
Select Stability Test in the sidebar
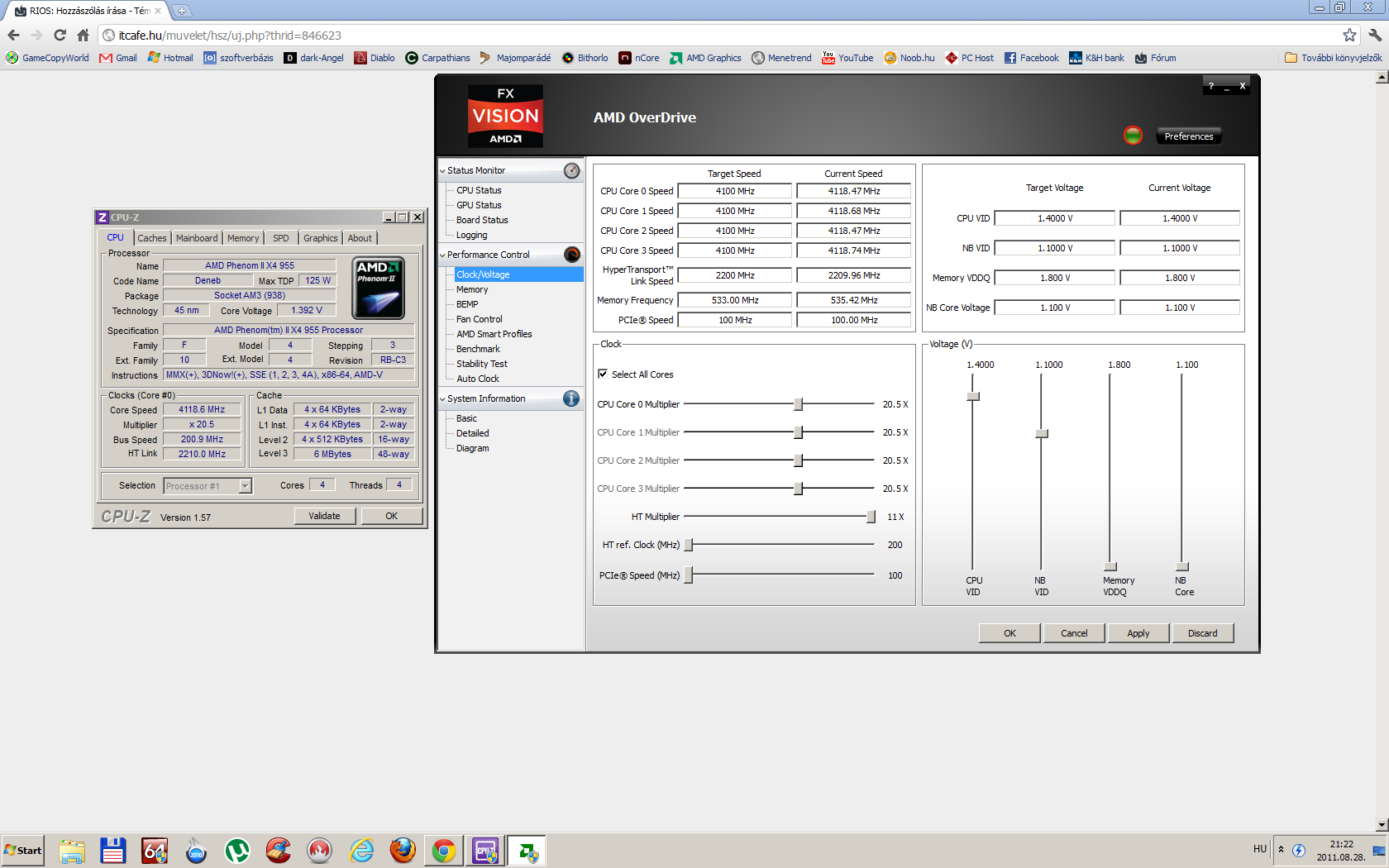pyautogui.click(x=482, y=364)
